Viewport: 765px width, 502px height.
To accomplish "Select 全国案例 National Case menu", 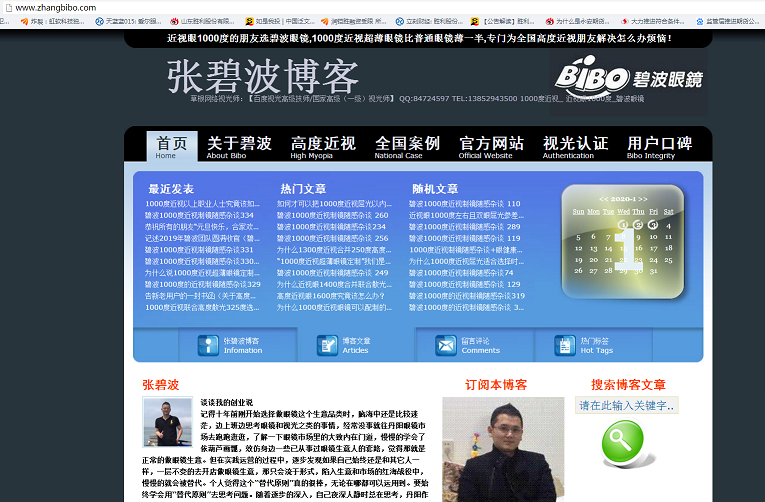I will [x=407, y=147].
